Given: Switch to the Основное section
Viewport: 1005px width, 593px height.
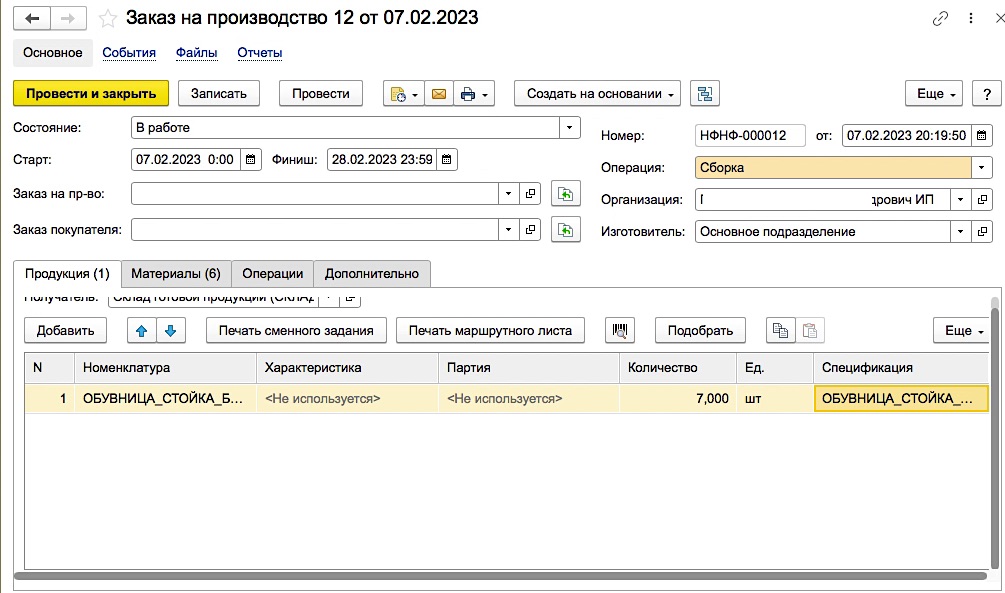Looking at the screenshot, I should (x=53, y=53).
